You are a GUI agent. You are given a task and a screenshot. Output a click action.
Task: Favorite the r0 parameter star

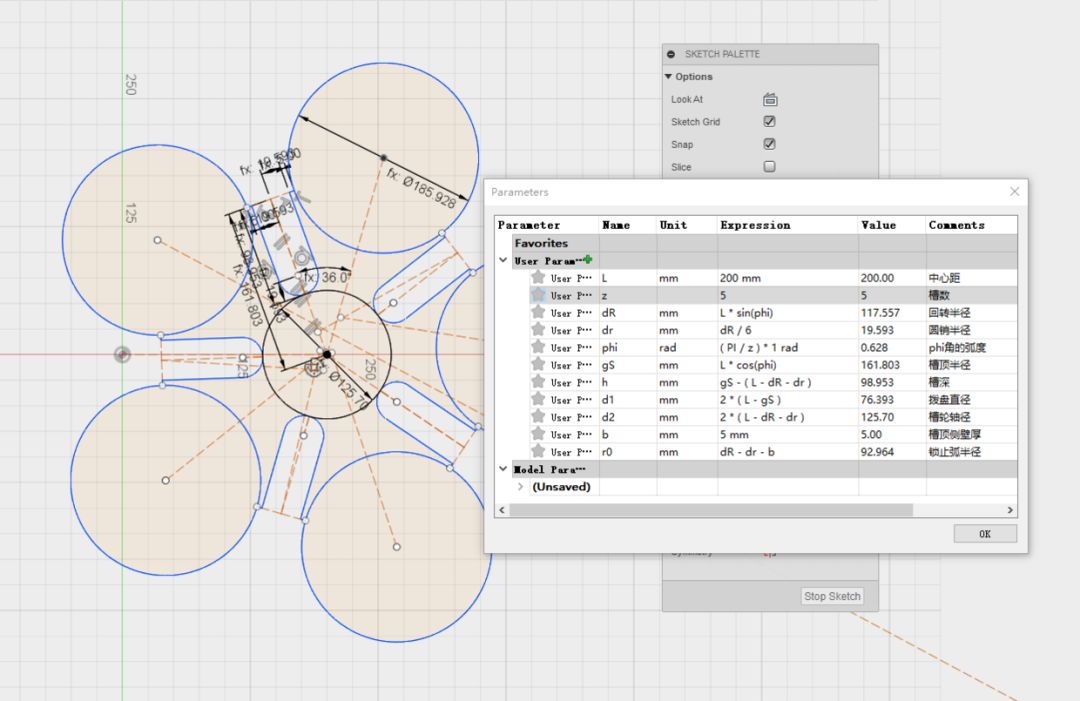coord(538,452)
